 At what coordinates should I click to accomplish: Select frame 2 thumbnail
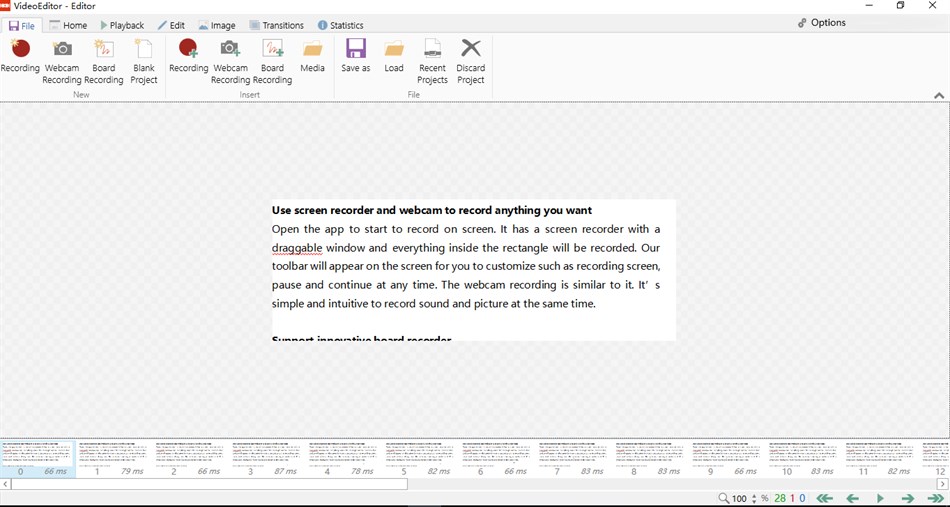coord(191,459)
